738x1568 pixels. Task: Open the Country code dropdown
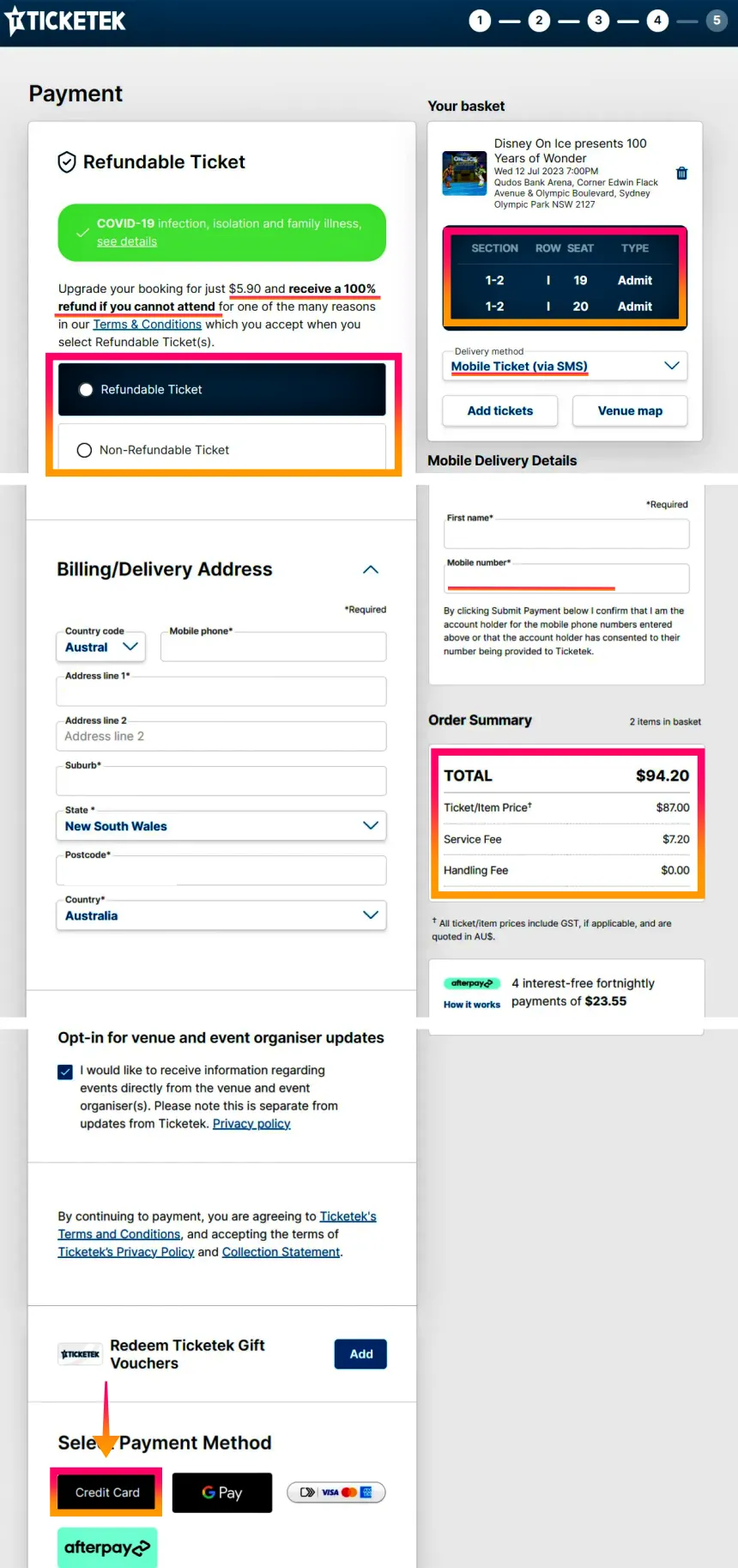[x=101, y=647]
